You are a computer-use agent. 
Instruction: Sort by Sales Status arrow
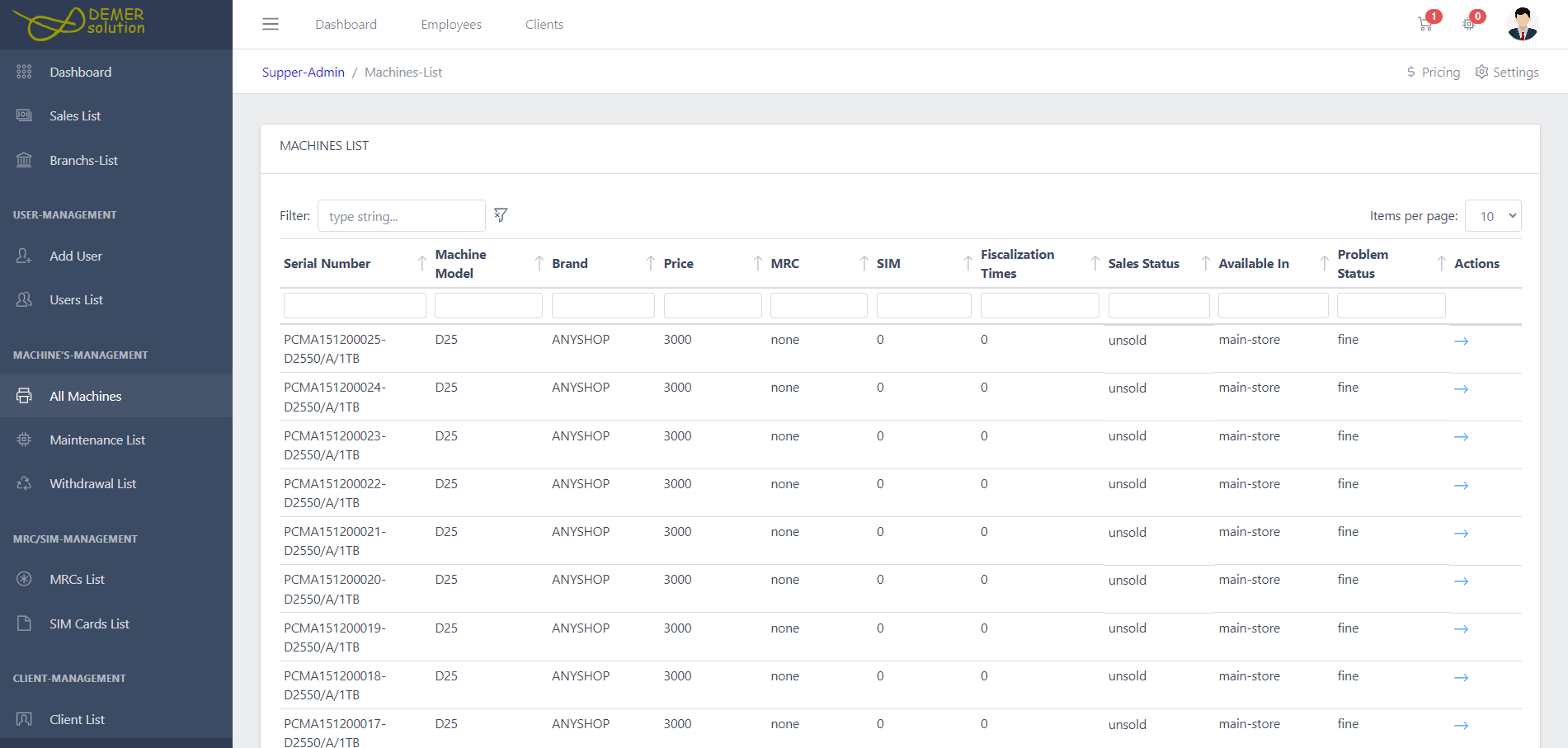tap(1206, 264)
